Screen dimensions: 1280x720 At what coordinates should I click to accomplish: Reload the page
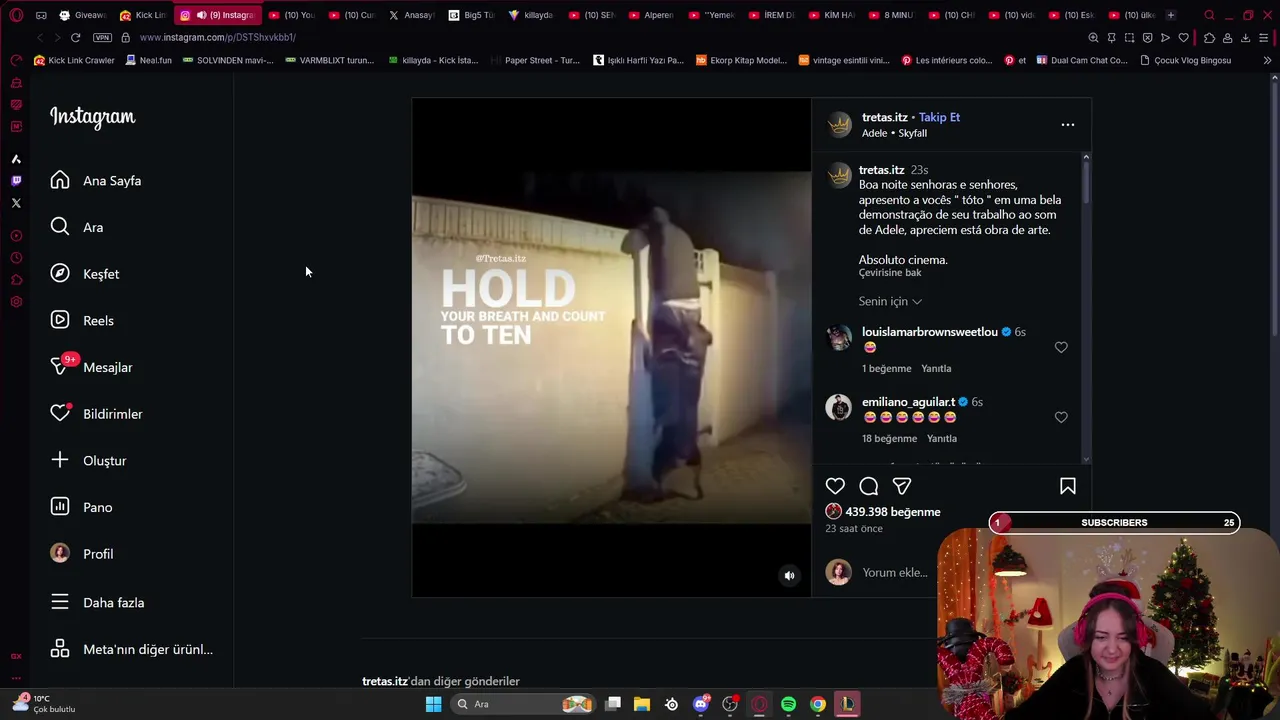[x=75, y=37]
